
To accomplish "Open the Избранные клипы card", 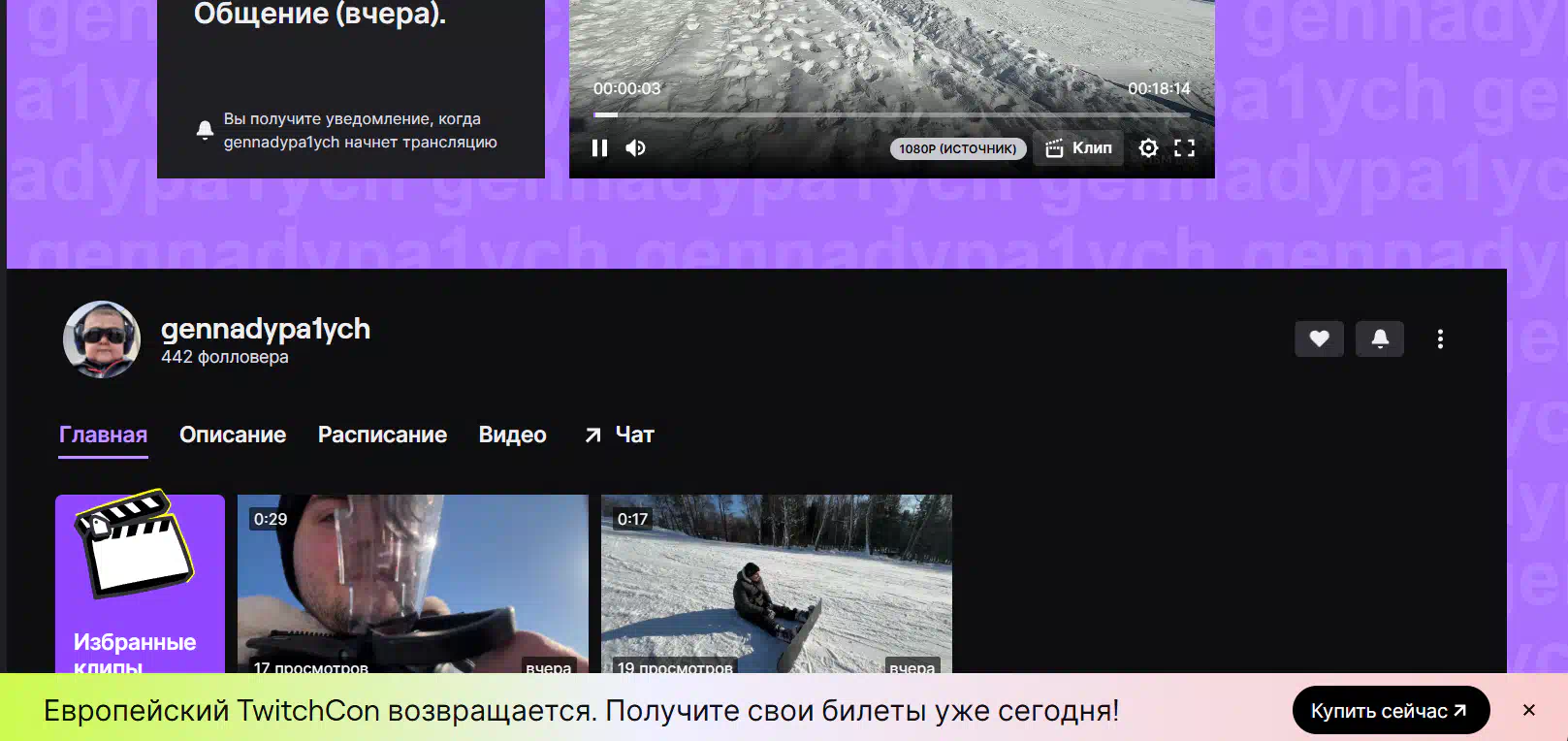I will pos(140,584).
